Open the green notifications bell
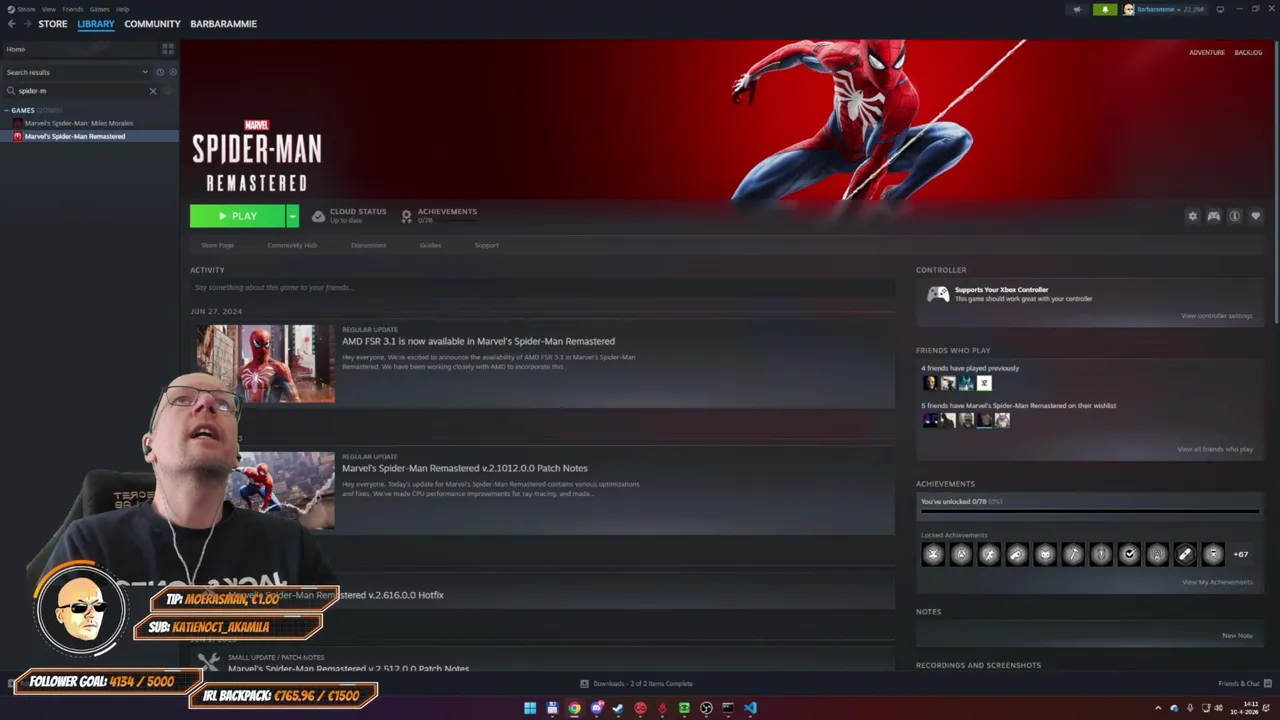The image size is (1280, 720). (x=1105, y=9)
